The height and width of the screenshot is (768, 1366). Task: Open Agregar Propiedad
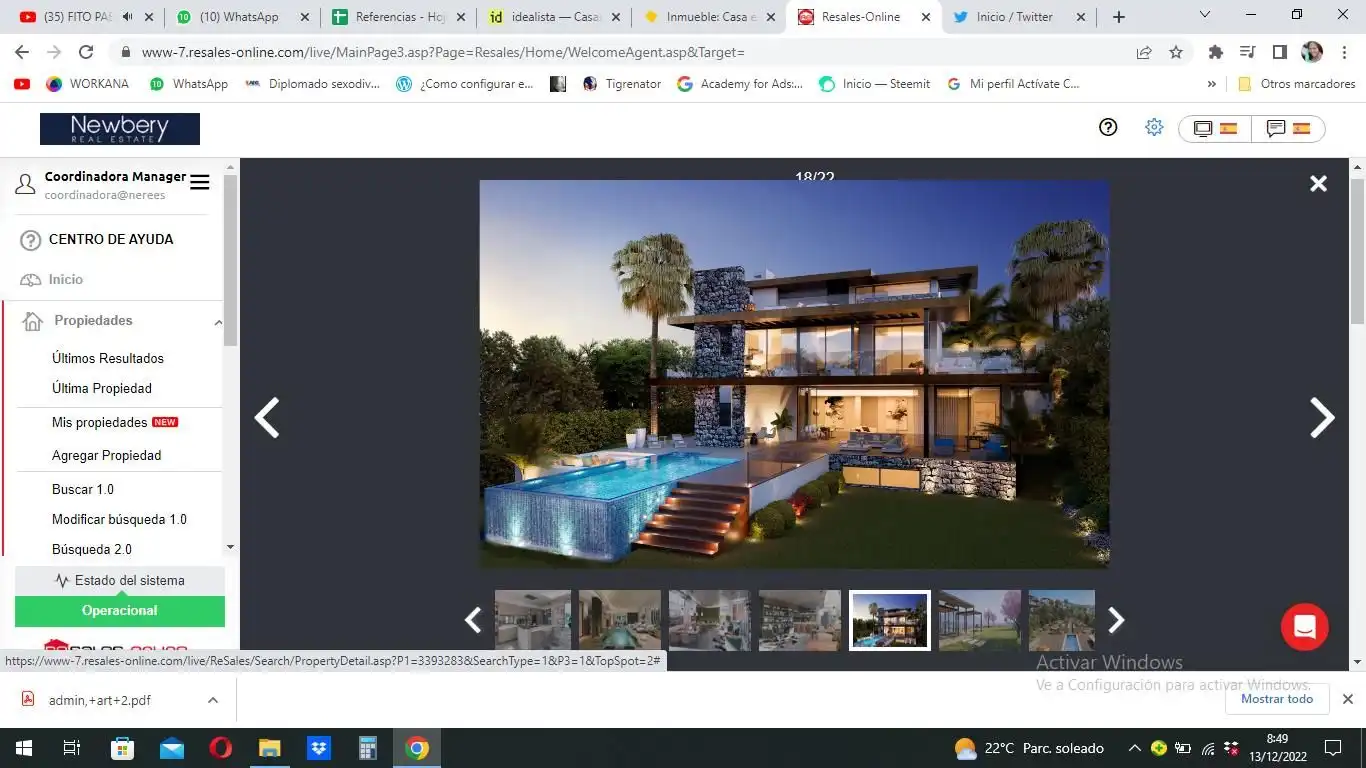106,455
